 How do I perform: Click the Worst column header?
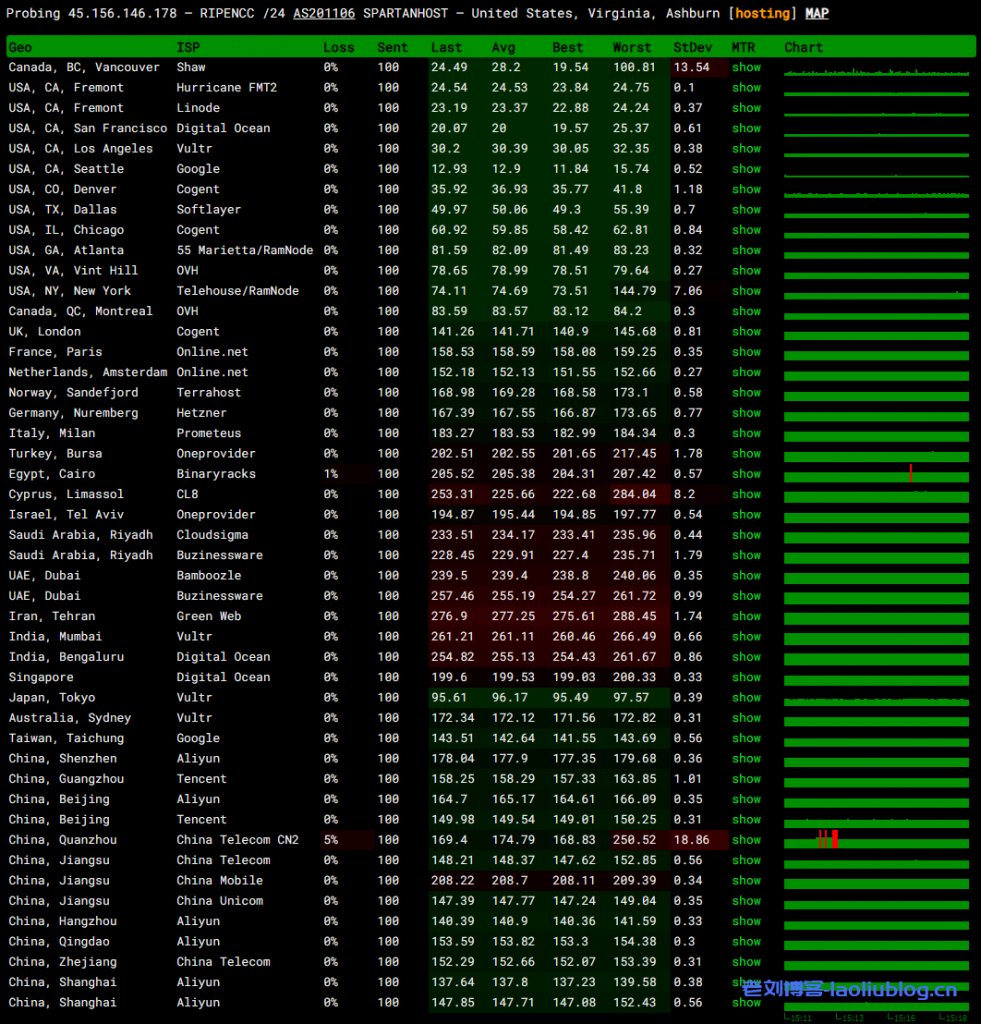631,47
